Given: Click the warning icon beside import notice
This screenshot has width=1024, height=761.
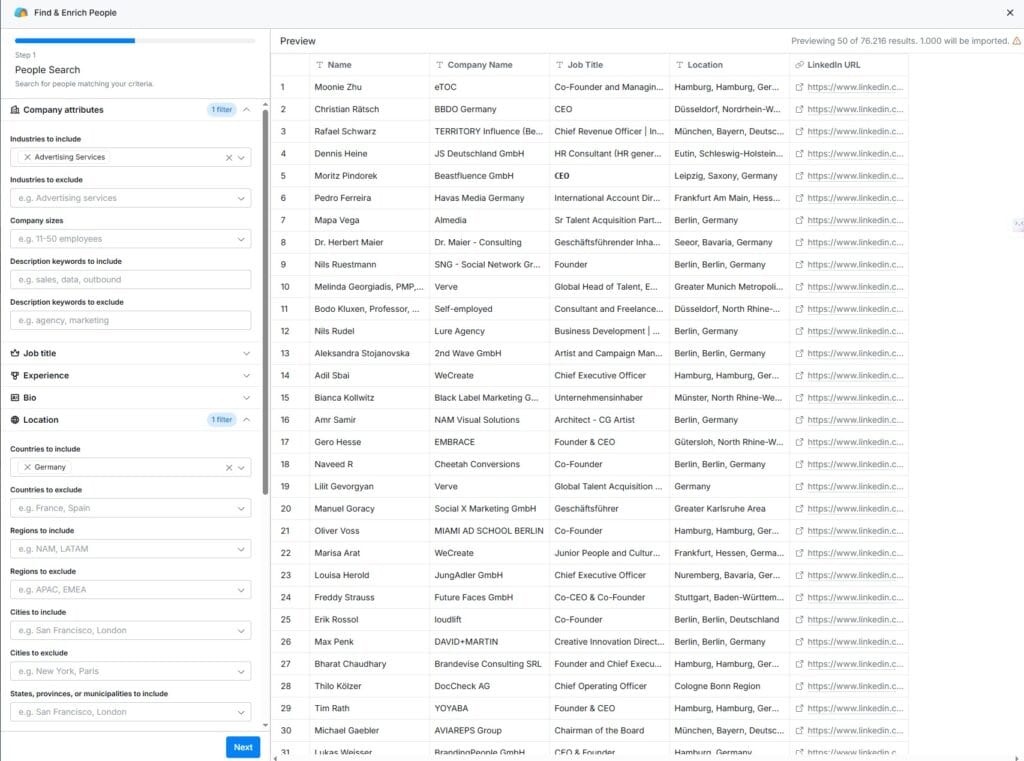Looking at the screenshot, I should [1017, 40].
